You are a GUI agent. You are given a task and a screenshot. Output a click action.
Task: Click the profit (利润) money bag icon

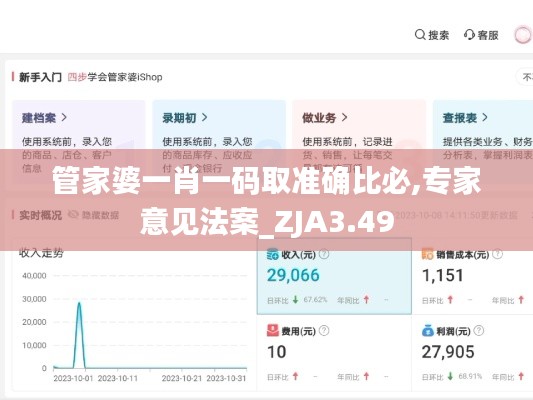click(x=428, y=330)
